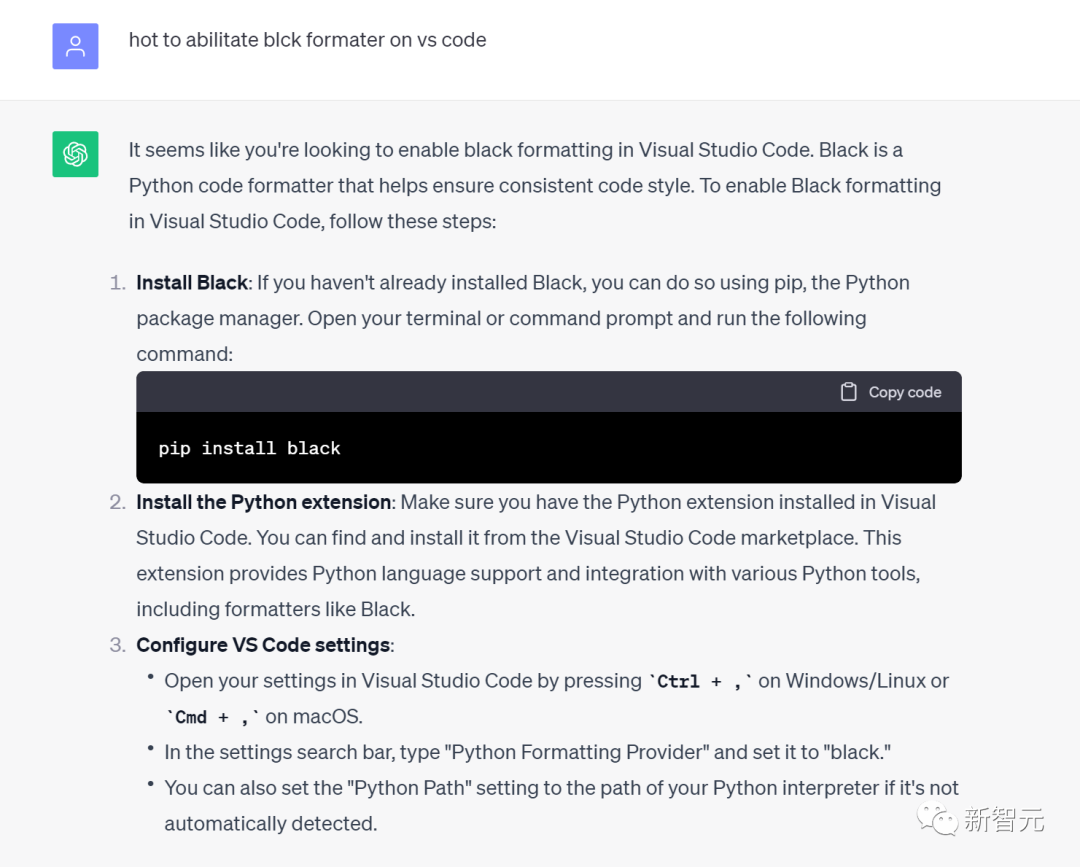
Task: Click the "Python Path" bullet text
Action: (560, 788)
